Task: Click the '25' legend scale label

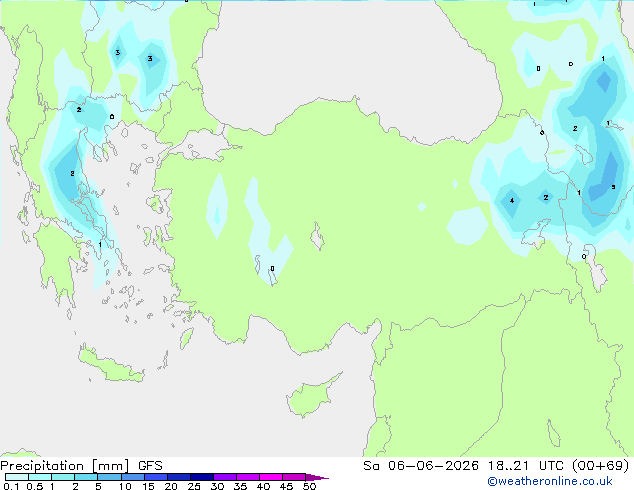Action: (194, 486)
